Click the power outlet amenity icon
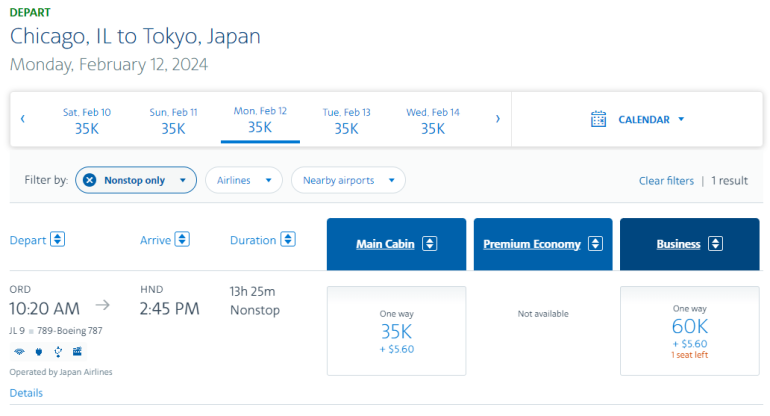The image size is (770, 416). pyautogui.click(x=38, y=351)
